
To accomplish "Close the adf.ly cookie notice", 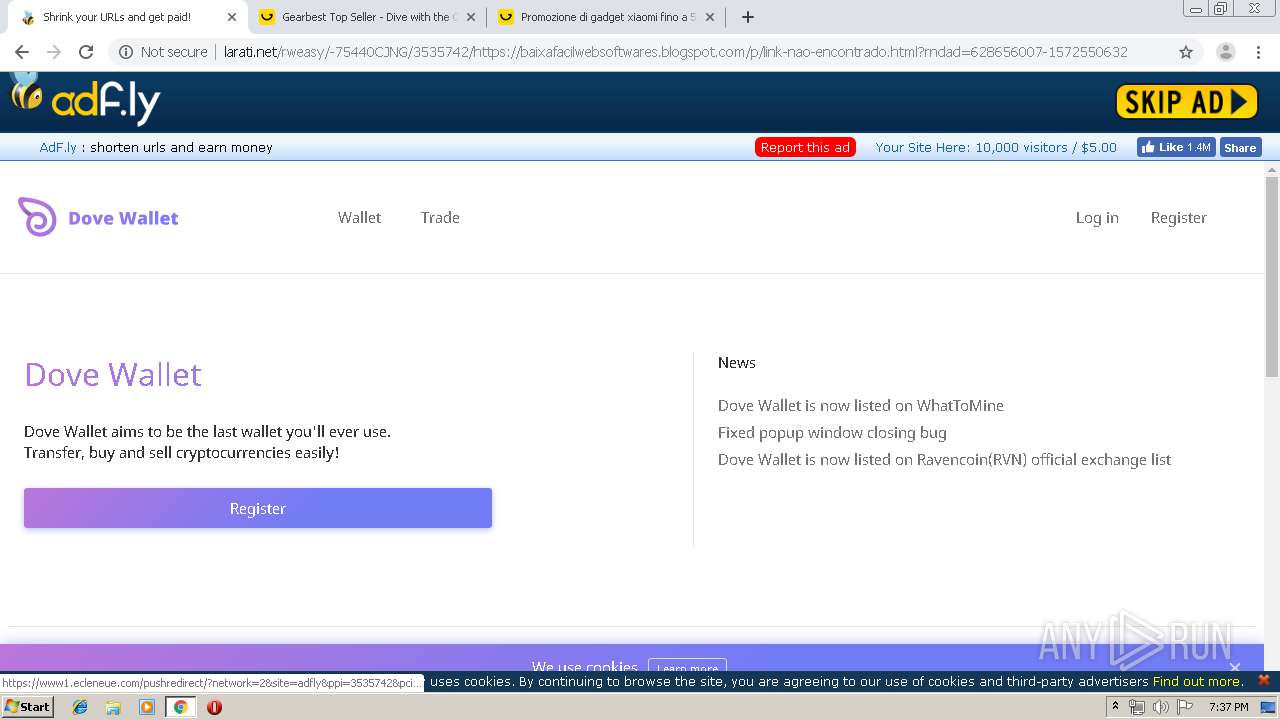I will (x=1263, y=680).
